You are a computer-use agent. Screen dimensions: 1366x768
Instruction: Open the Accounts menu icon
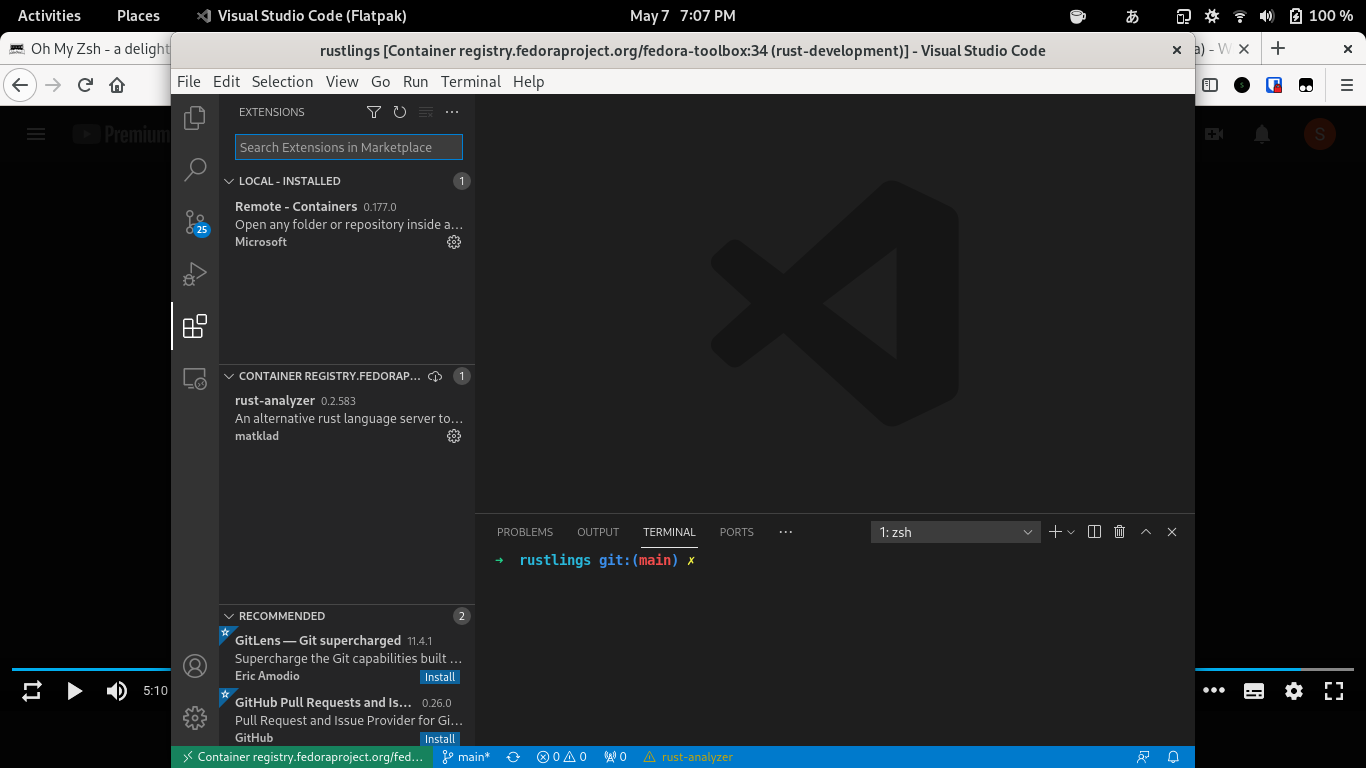click(x=195, y=666)
